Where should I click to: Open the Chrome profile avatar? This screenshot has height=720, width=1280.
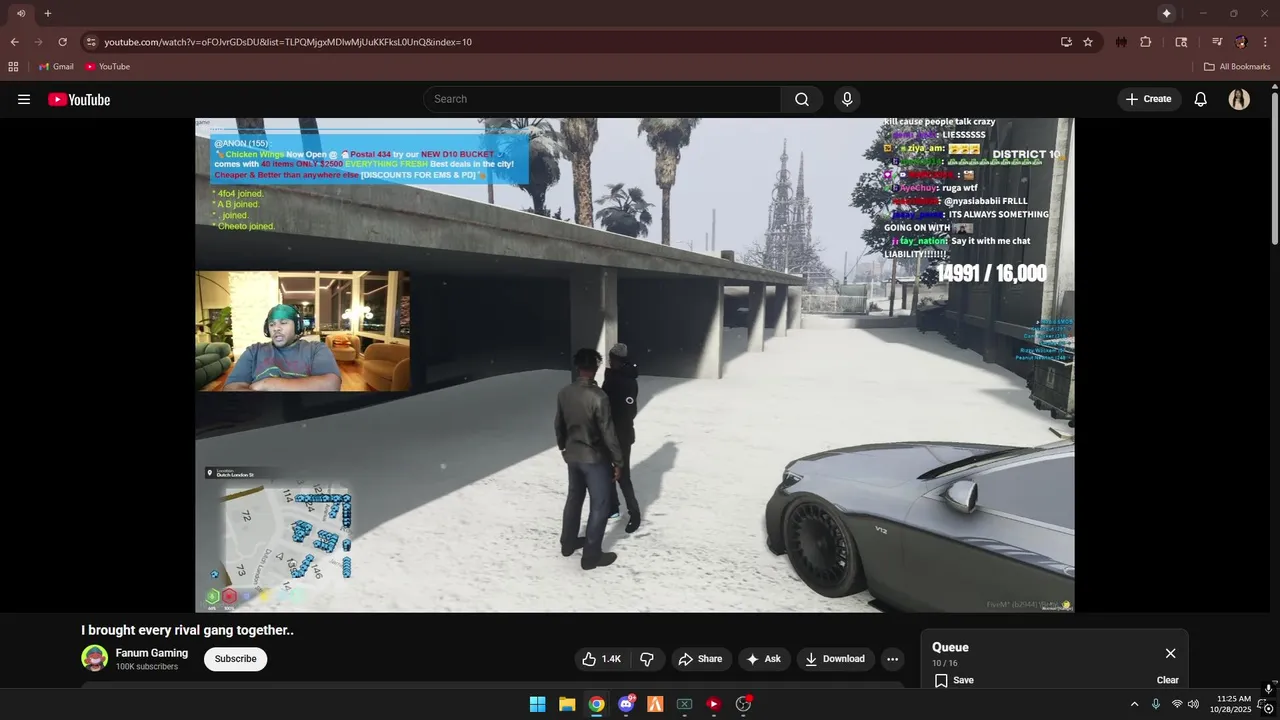(x=1241, y=42)
